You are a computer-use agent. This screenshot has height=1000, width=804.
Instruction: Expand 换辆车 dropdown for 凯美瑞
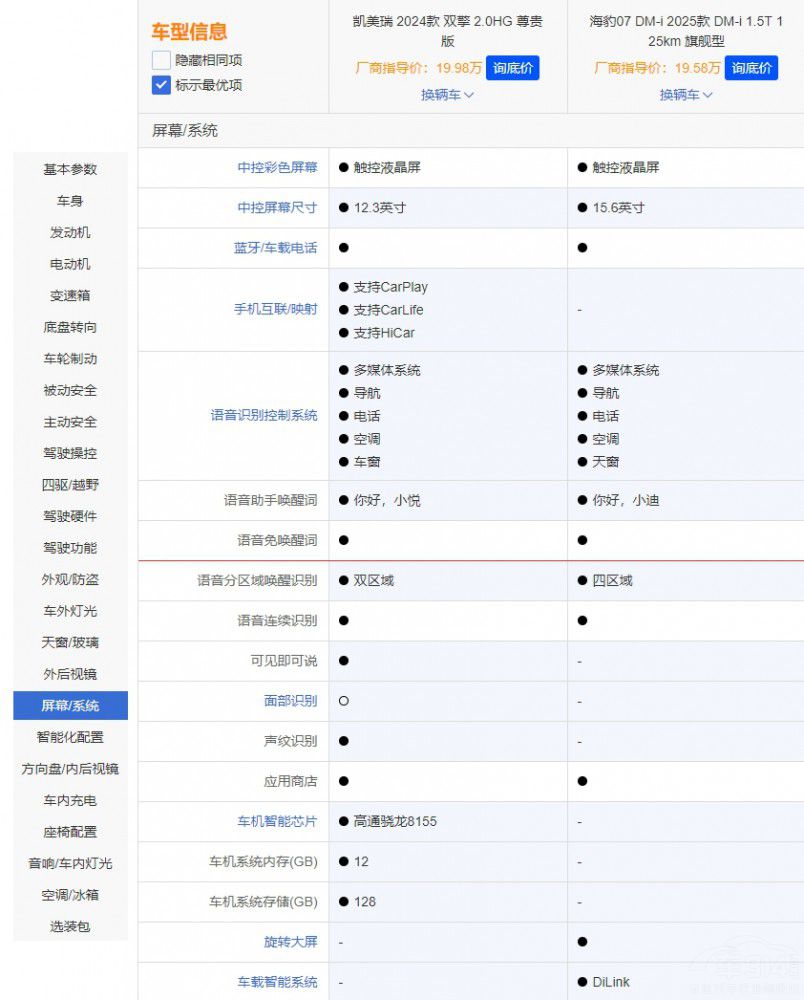[447, 95]
